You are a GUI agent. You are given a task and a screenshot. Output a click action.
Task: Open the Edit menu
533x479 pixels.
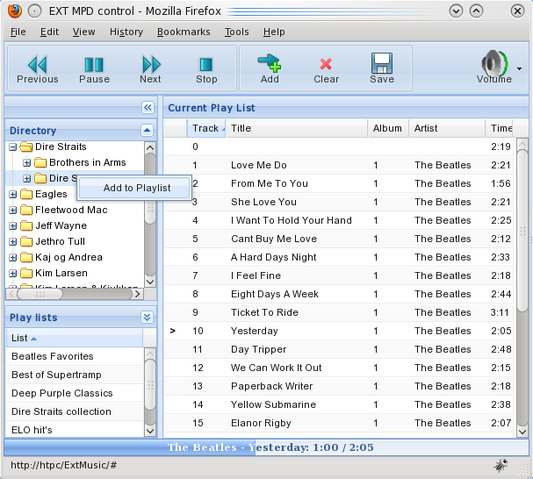coord(49,32)
